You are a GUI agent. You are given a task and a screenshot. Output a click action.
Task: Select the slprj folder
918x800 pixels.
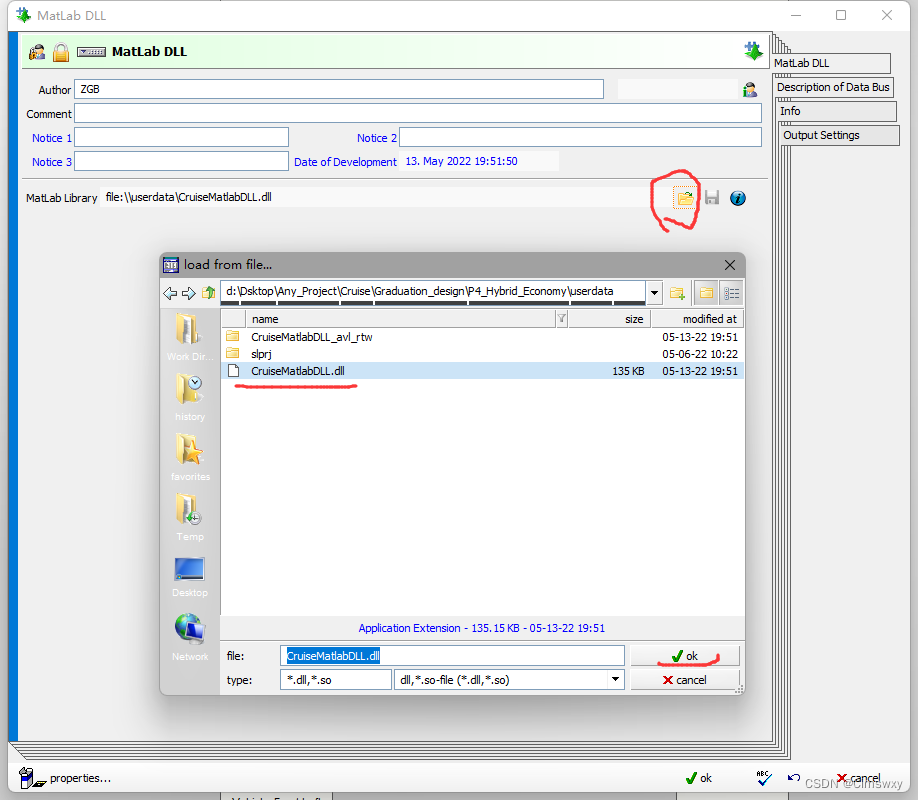(x=482, y=354)
